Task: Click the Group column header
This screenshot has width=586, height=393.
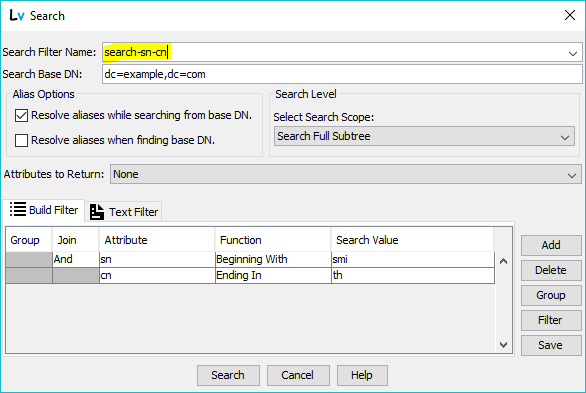Action: click(28, 240)
